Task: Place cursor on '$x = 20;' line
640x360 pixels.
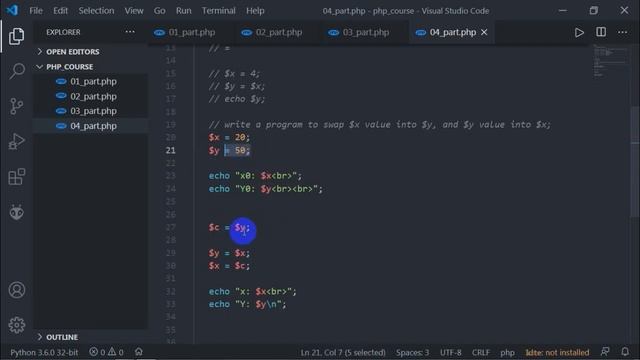Action: pos(229,137)
